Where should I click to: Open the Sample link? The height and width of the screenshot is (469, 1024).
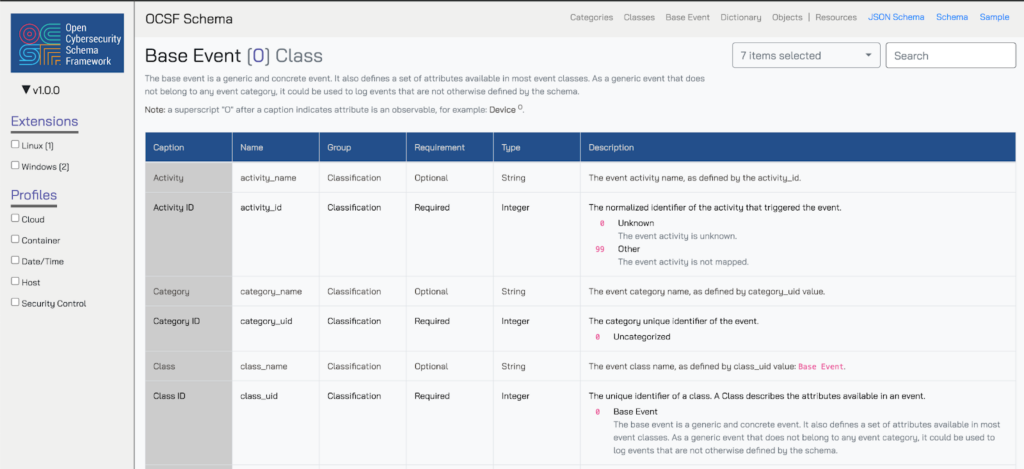(x=994, y=17)
